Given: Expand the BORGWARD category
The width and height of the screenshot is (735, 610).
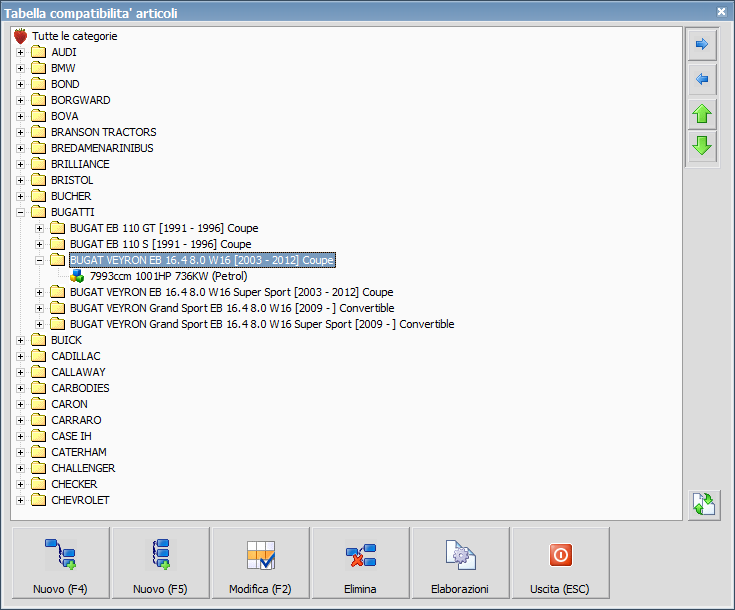Looking at the screenshot, I should 20,100.
